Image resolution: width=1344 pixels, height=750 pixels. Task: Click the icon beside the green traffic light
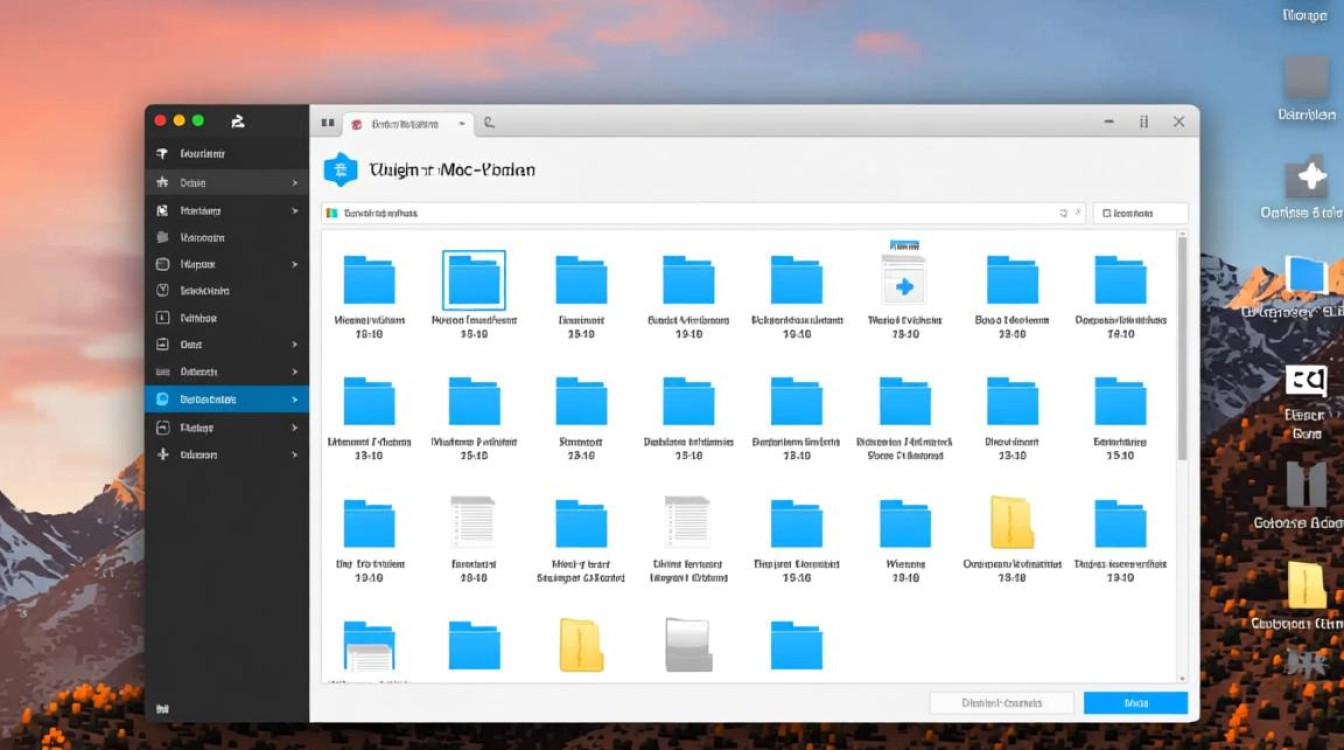(238, 121)
